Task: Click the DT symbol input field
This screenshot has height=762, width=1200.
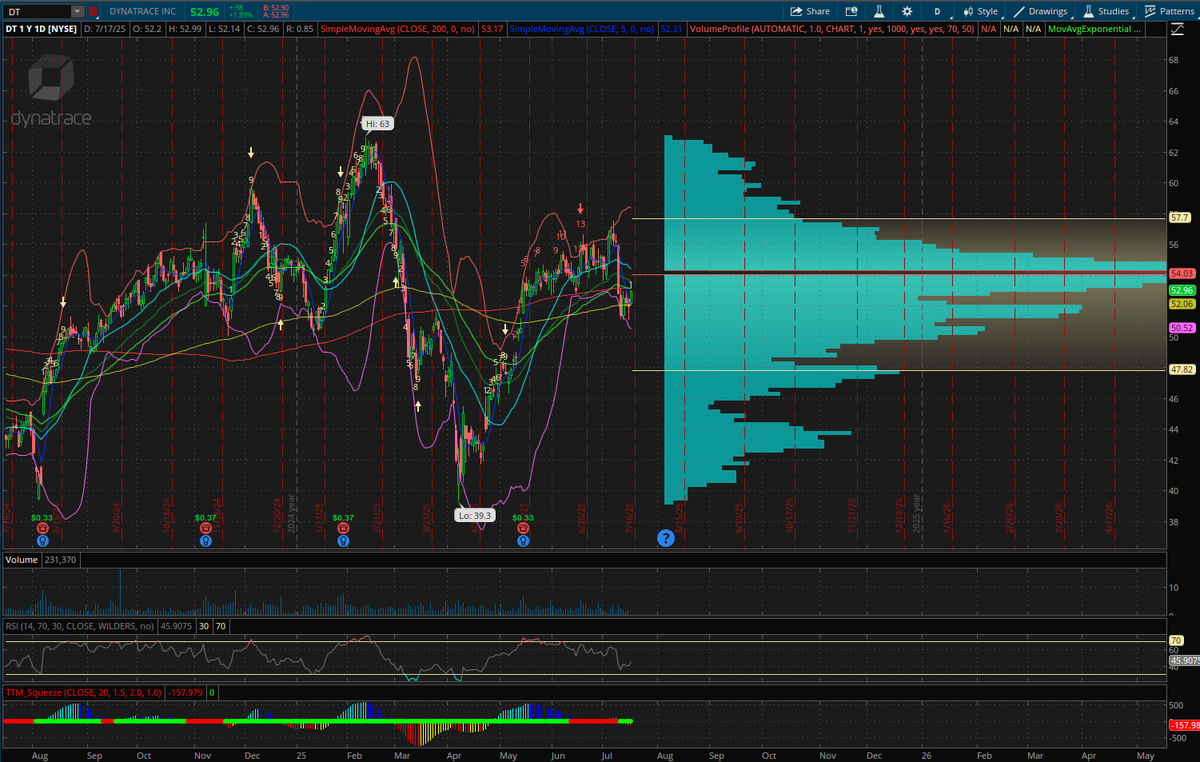Action: tap(38, 11)
